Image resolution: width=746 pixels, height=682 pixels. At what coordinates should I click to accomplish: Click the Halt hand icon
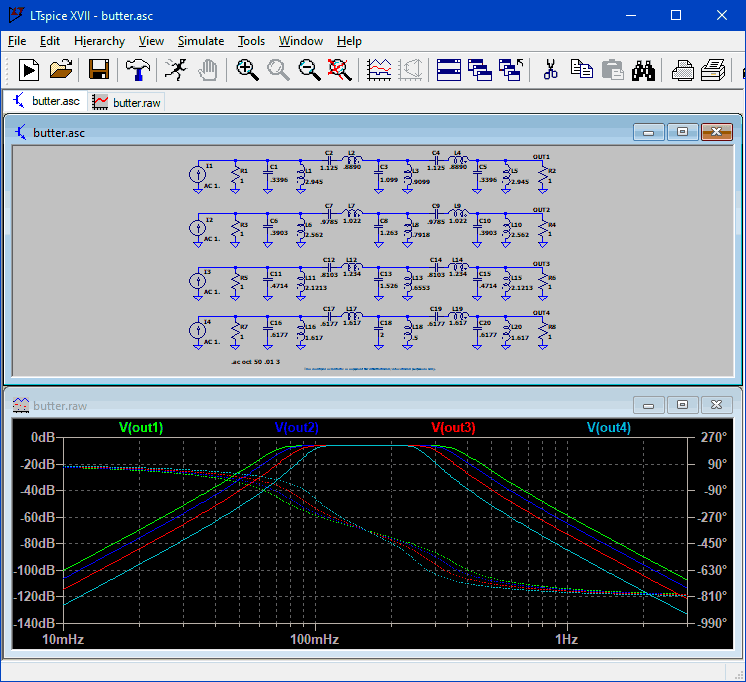(207, 70)
